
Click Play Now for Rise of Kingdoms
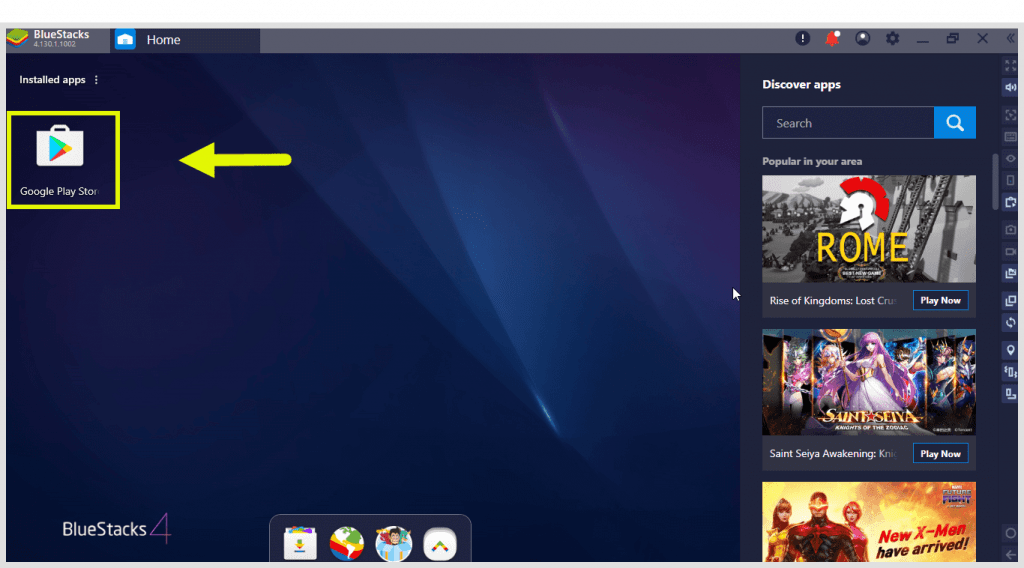tap(940, 300)
